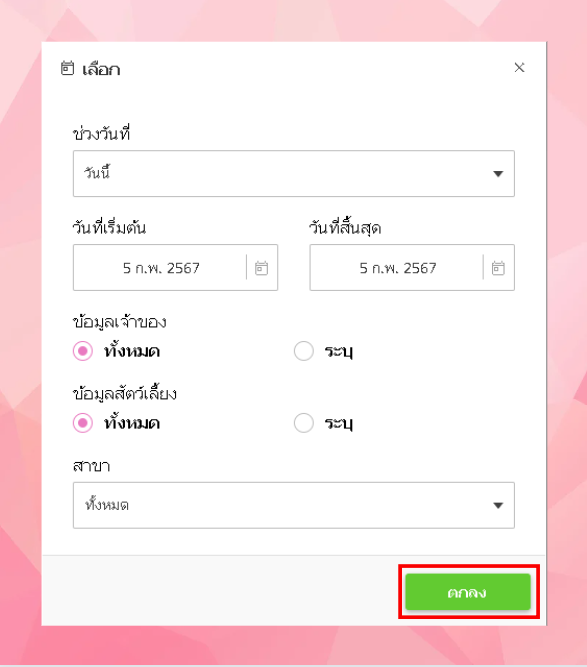Click the วันที่เริ่มต้น date field
The height and width of the screenshot is (667, 587).
click(x=175, y=268)
